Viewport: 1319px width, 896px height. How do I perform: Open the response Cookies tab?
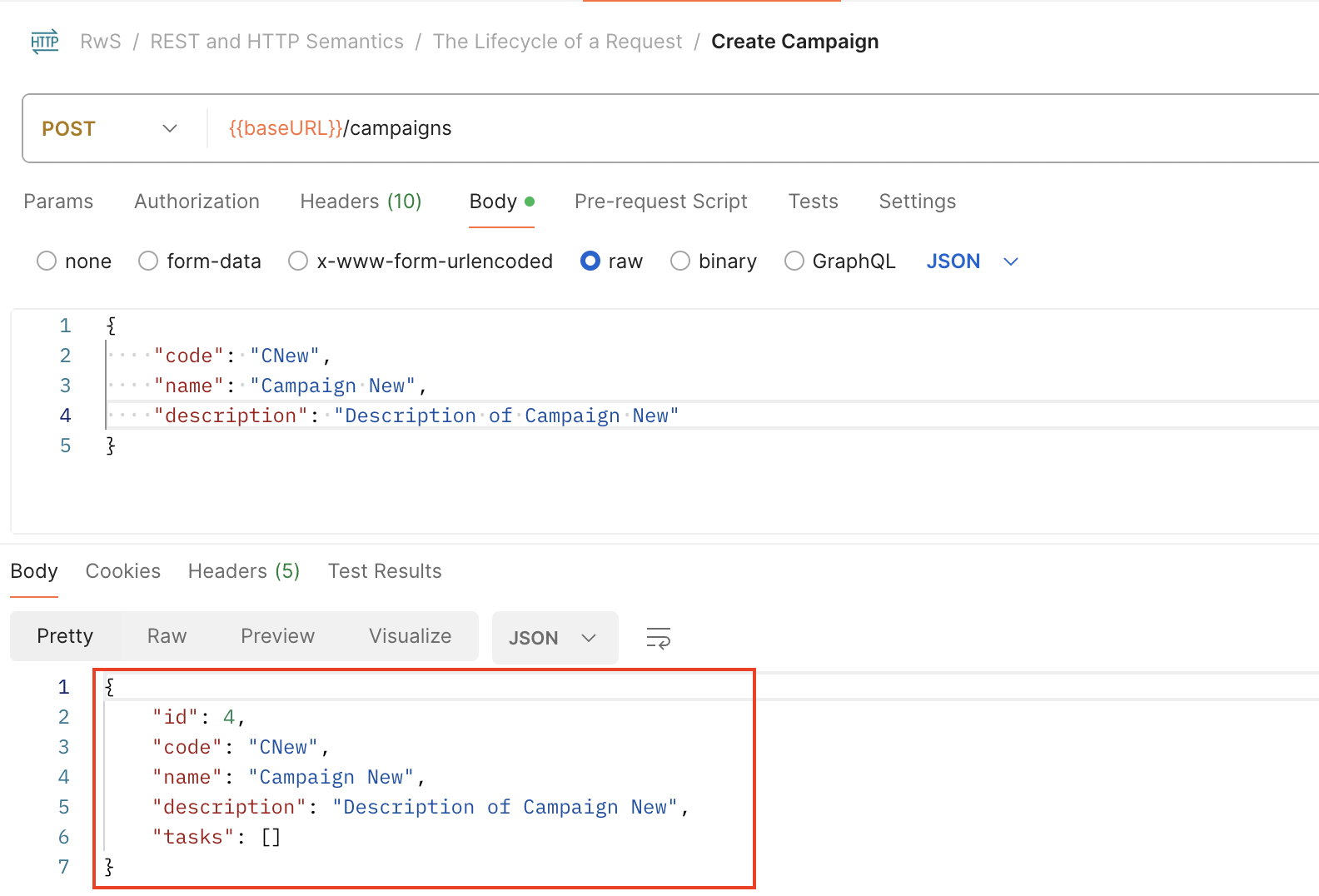pos(123,571)
